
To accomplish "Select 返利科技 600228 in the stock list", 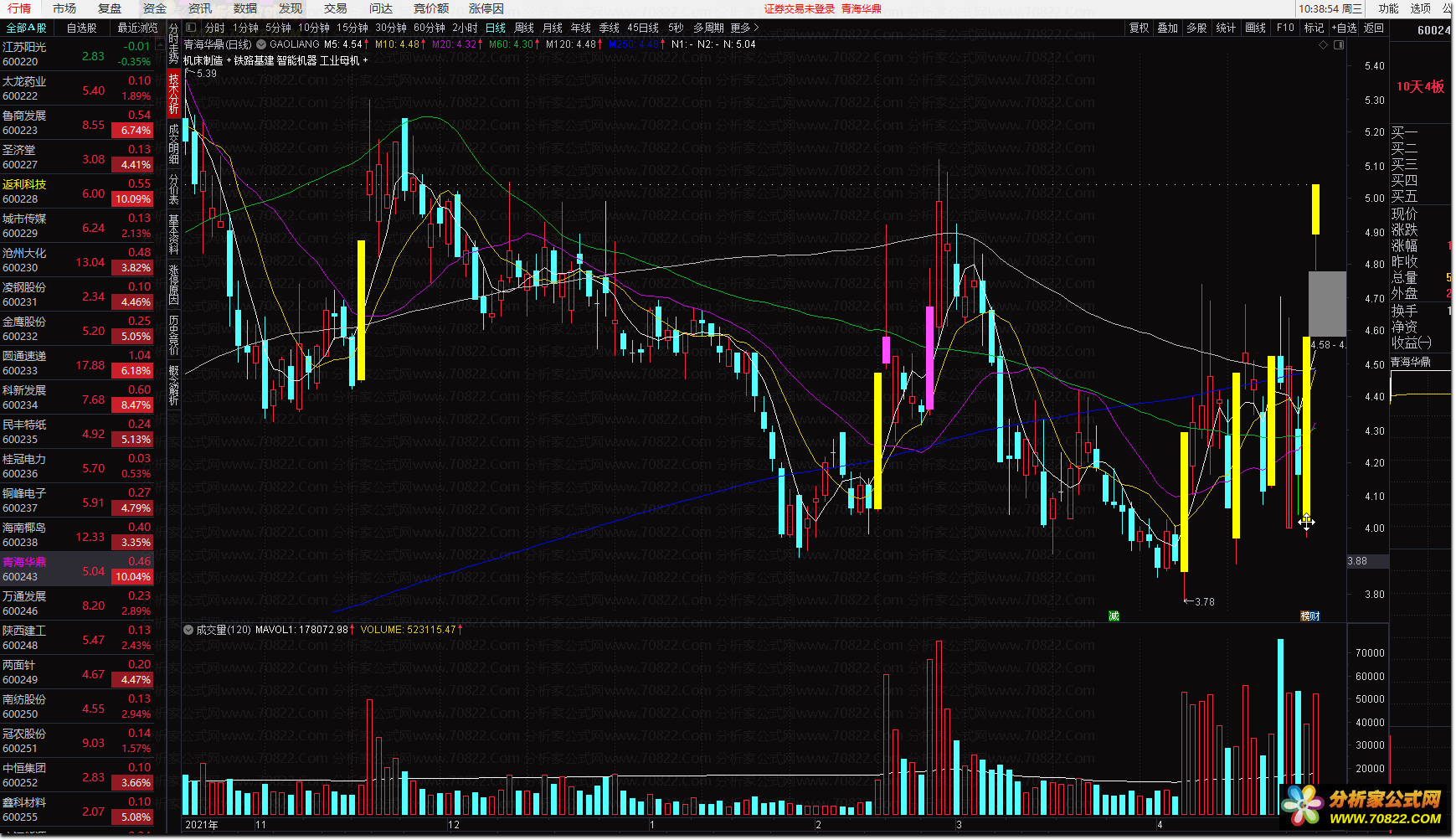I will click(77, 192).
